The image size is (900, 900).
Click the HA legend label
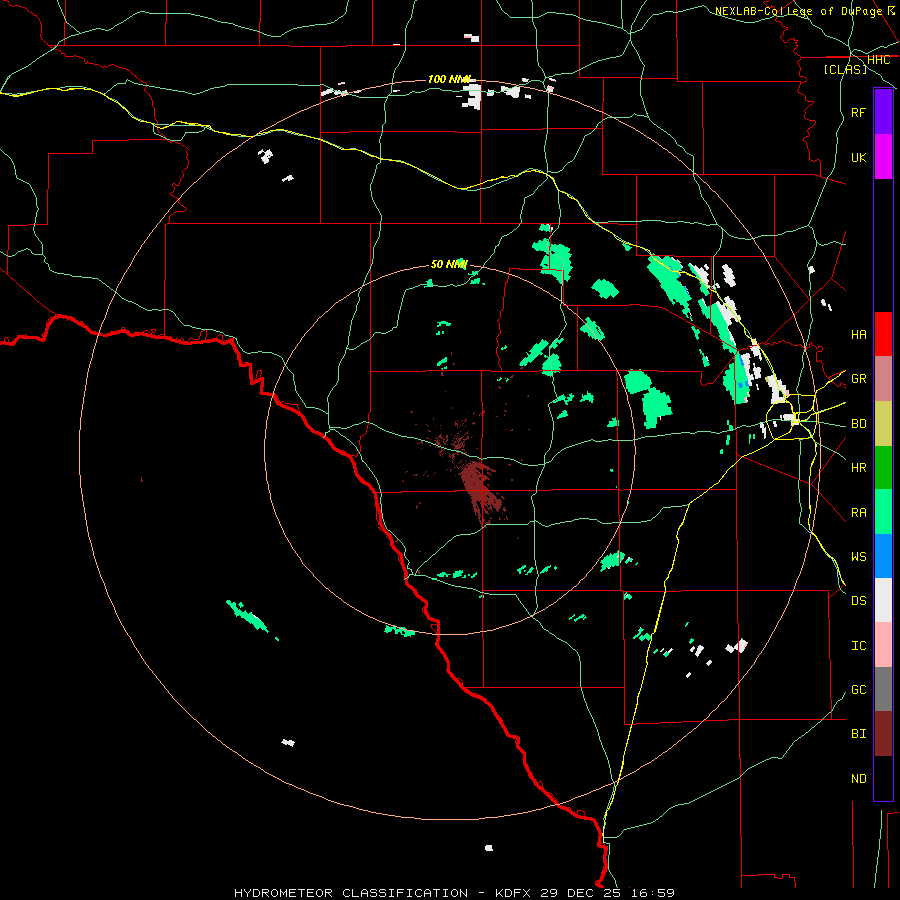point(858,334)
